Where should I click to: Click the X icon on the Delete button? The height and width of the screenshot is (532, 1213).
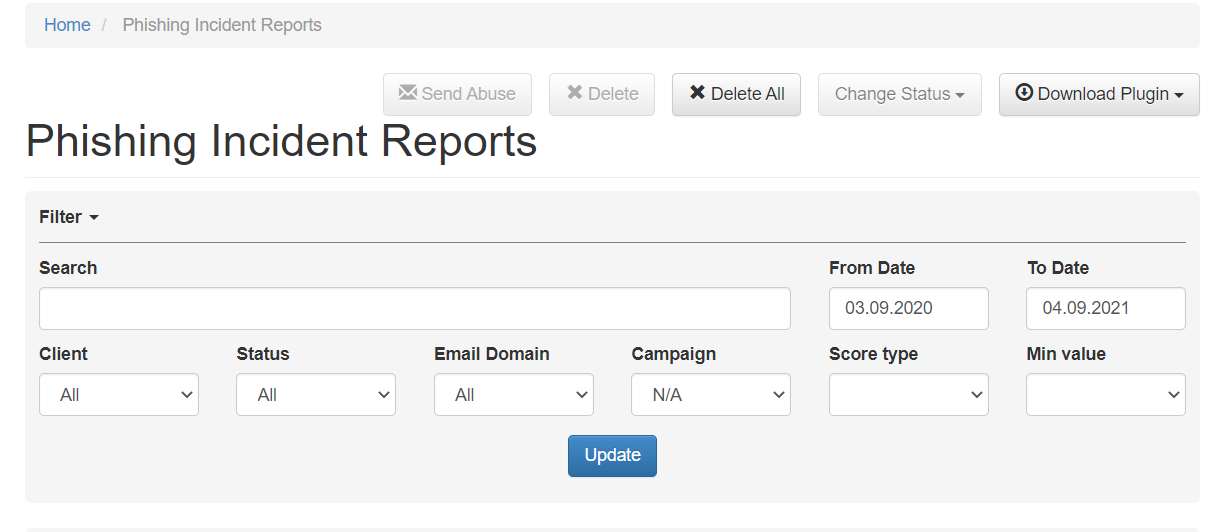click(x=574, y=93)
